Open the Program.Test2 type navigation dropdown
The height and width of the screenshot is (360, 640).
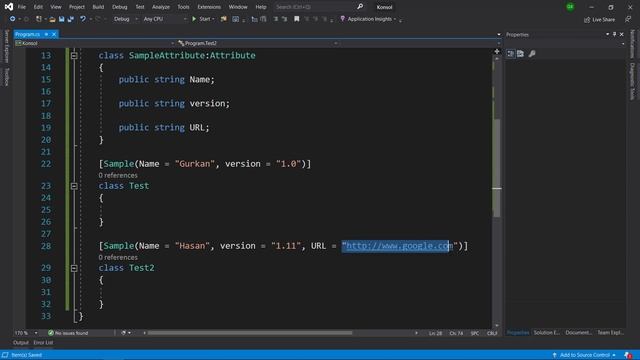(x=258, y=43)
